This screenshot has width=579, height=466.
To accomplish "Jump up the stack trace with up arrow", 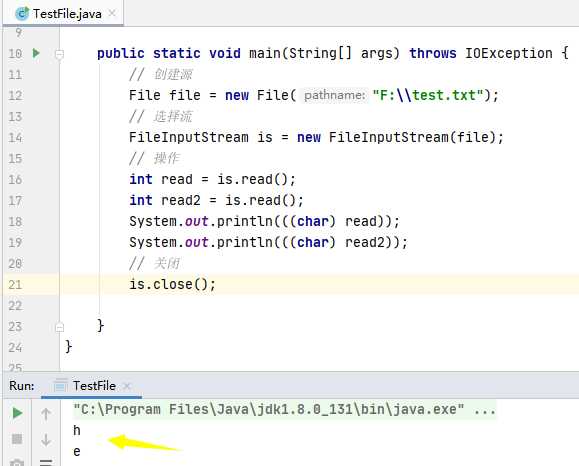I will (x=46, y=414).
